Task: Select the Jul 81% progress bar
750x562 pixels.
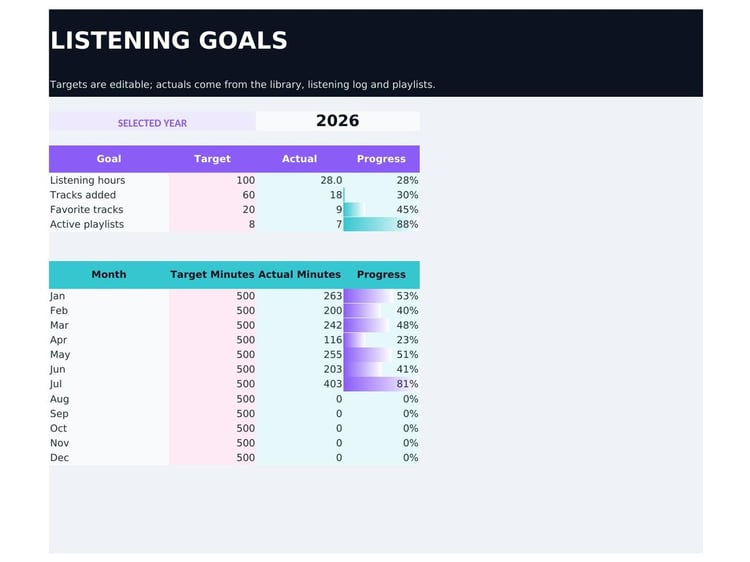Action: (382, 384)
